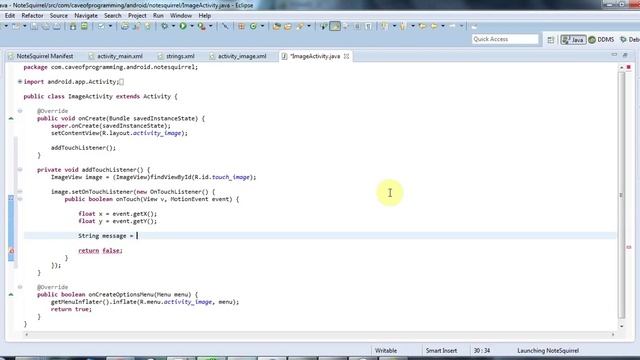Click the error marker beside return false line
This screenshot has width=640, height=360.
[x=11, y=251]
